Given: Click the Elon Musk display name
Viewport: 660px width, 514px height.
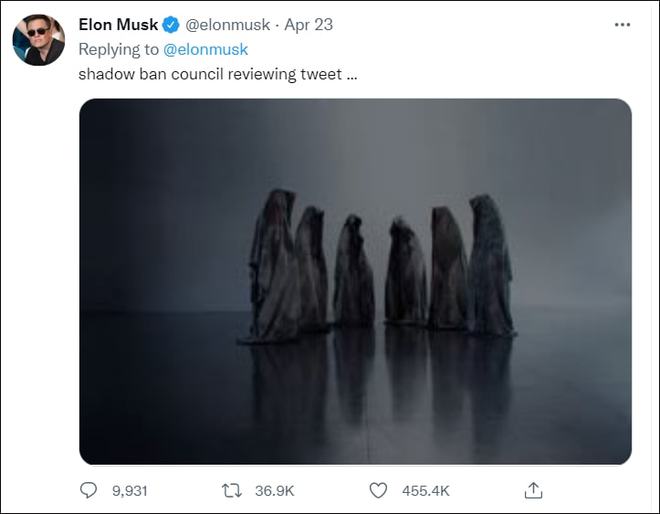Looking at the screenshot, I should tap(118, 25).
